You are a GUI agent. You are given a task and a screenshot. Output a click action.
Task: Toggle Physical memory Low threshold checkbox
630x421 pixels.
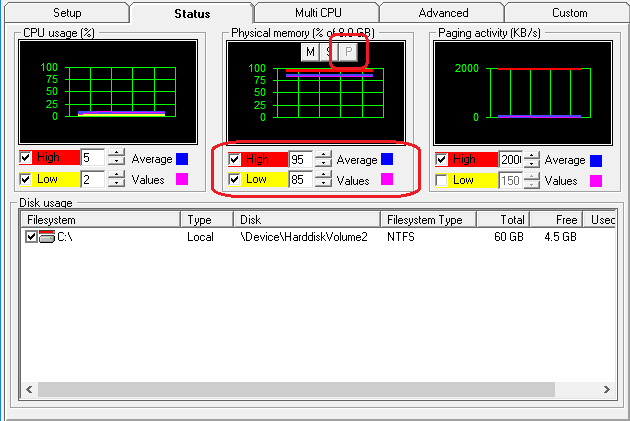(x=234, y=180)
